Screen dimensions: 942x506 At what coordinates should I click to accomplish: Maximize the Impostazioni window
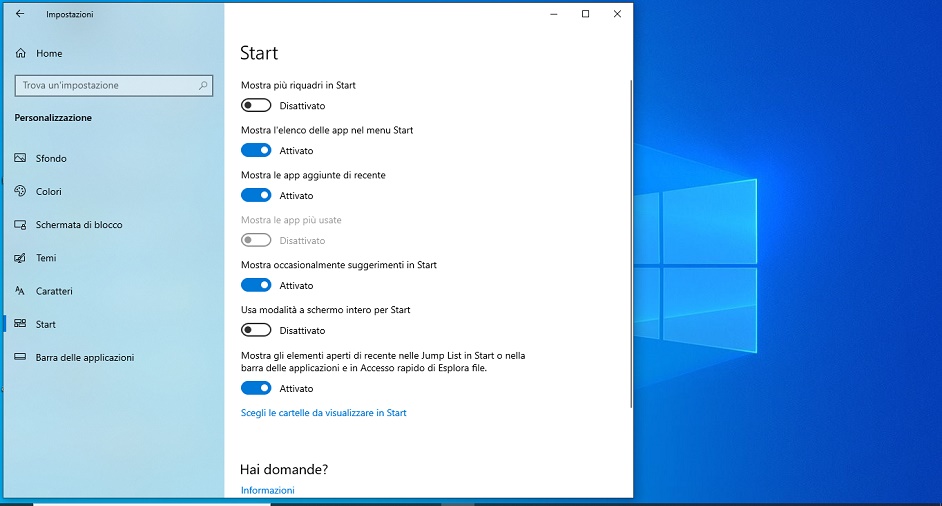point(585,14)
